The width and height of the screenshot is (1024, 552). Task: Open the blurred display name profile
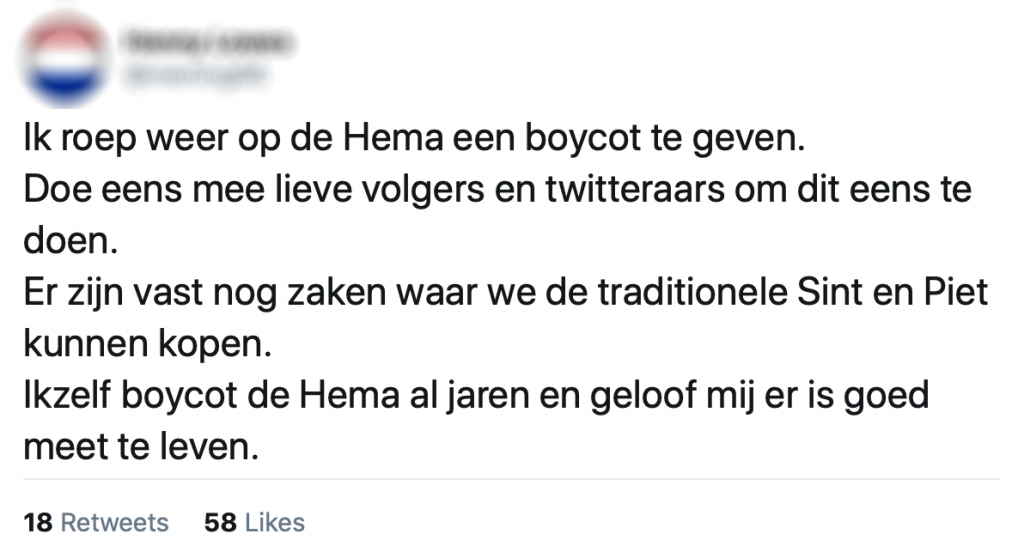click(x=206, y=40)
